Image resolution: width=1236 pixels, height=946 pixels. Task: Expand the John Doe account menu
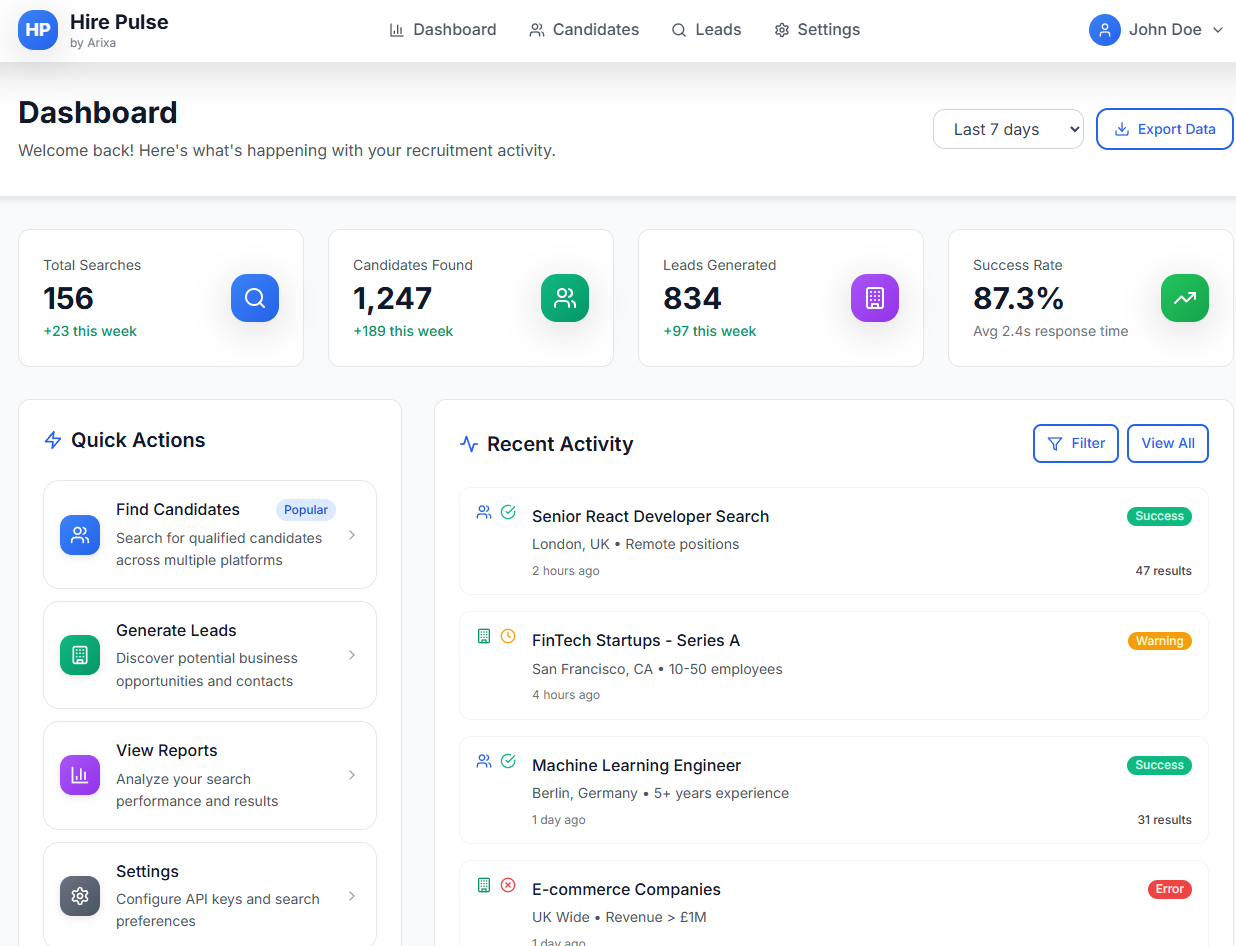pyautogui.click(x=1155, y=29)
